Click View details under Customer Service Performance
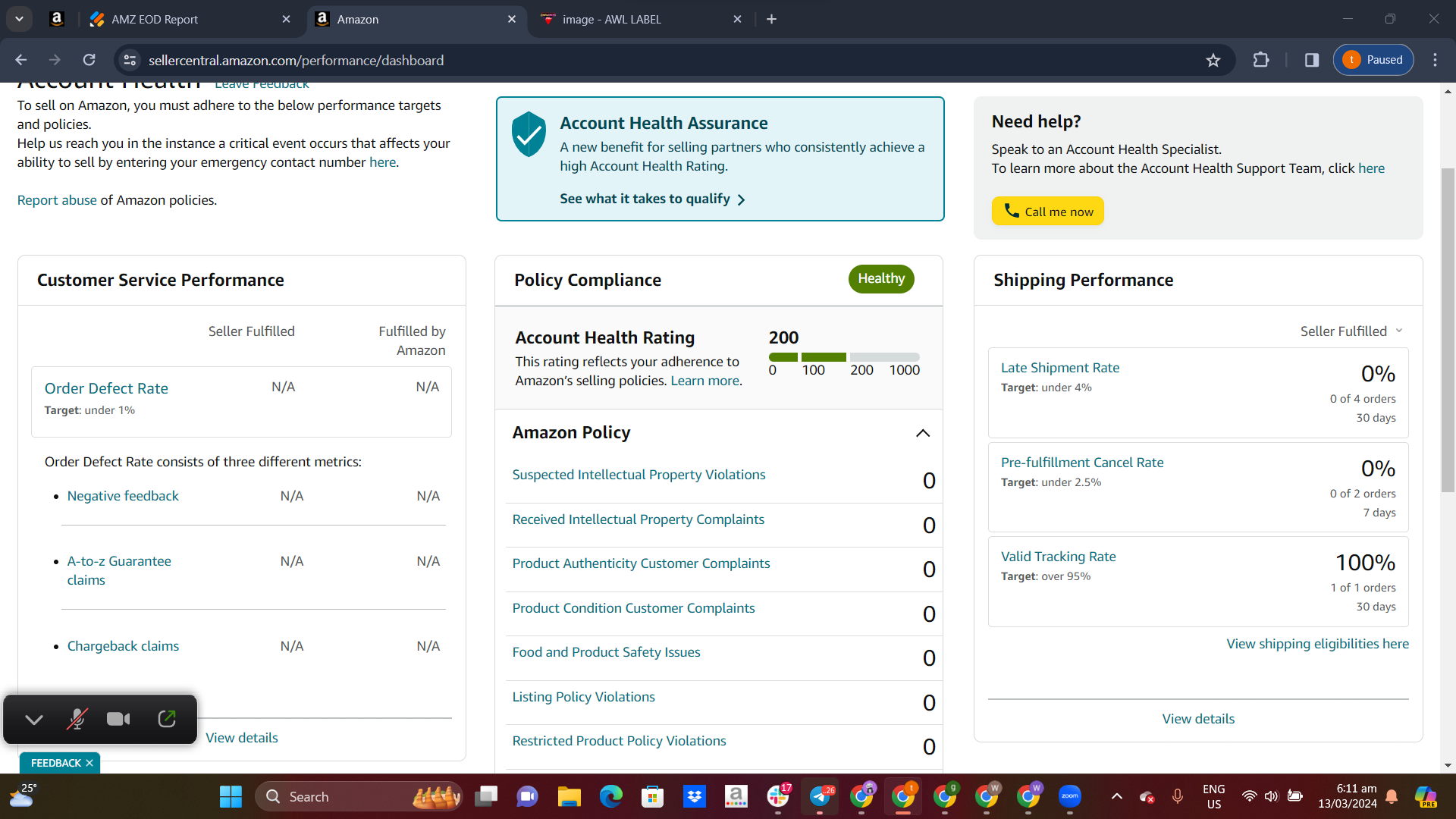This screenshot has width=1456, height=819. [x=241, y=738]
